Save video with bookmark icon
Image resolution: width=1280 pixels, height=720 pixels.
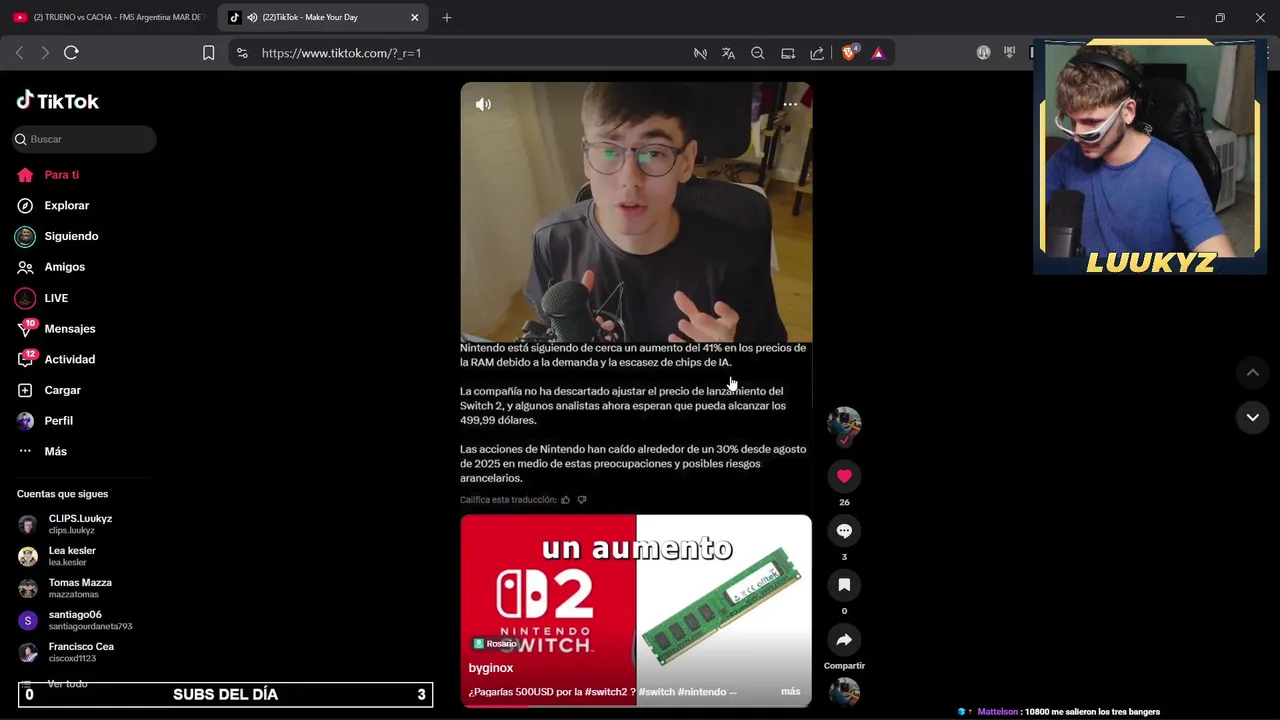point(844,585)
